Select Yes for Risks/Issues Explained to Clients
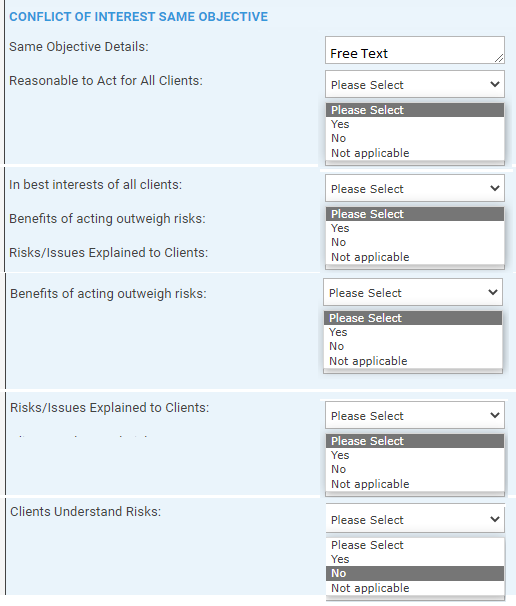The height and width of the screenshot is (606, 516). point(415,455)
